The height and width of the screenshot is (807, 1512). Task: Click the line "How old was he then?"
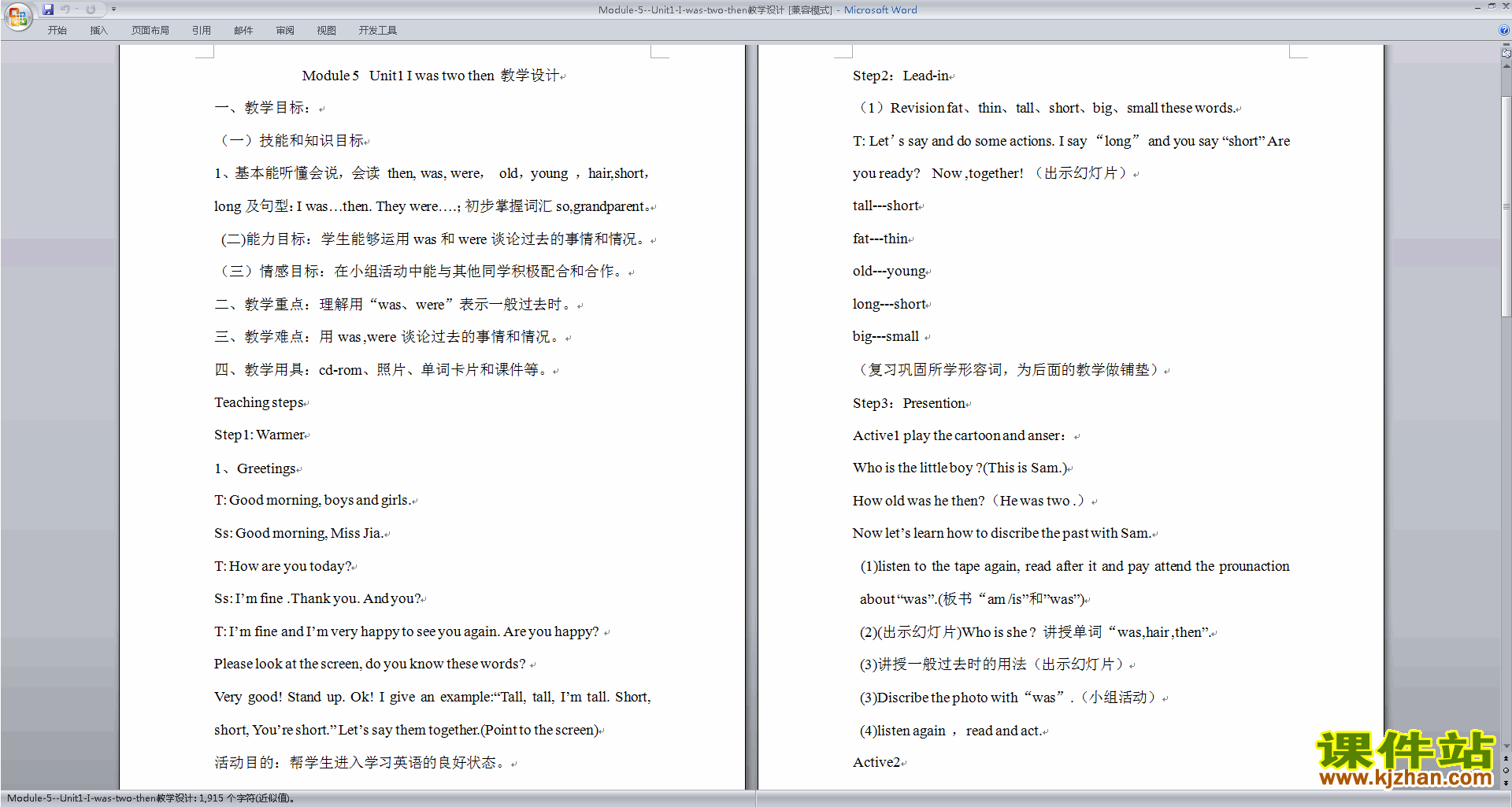click(919, 501)
